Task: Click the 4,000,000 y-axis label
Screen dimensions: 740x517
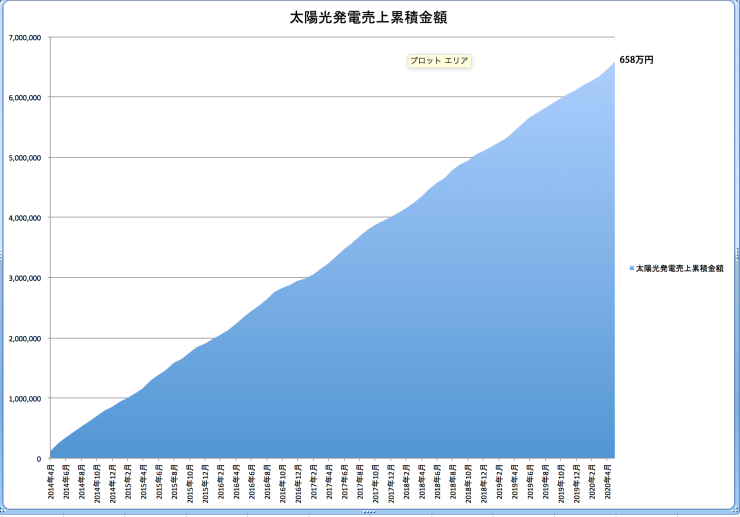Action: point(25,218)
